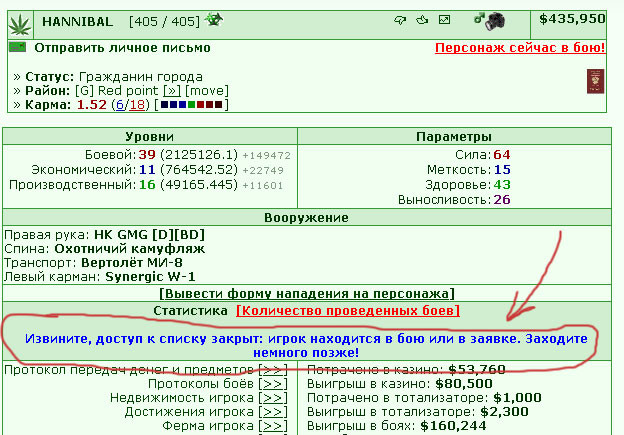Click the green karma bar segment

[192, 105]
